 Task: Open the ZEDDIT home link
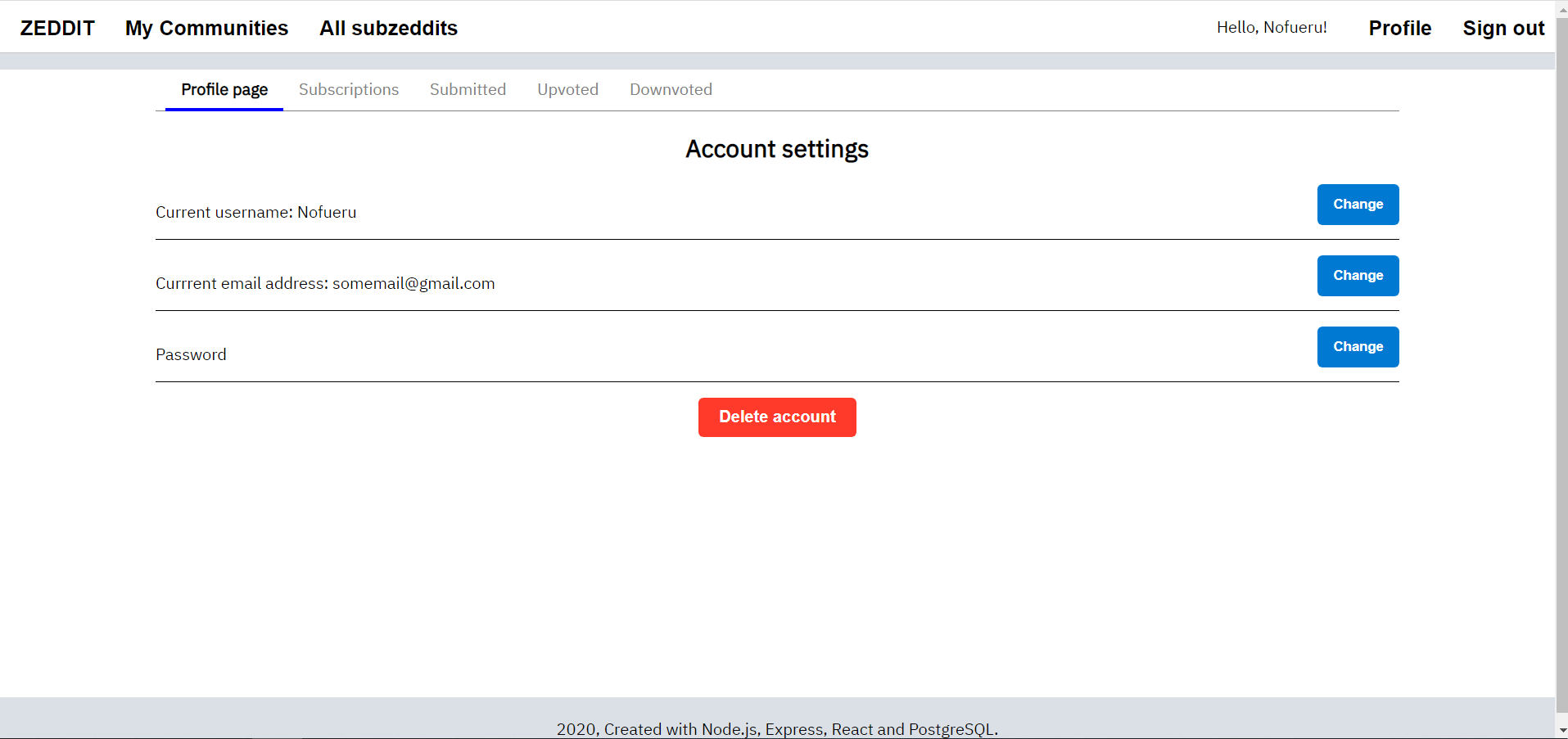(x=57, y=28)
